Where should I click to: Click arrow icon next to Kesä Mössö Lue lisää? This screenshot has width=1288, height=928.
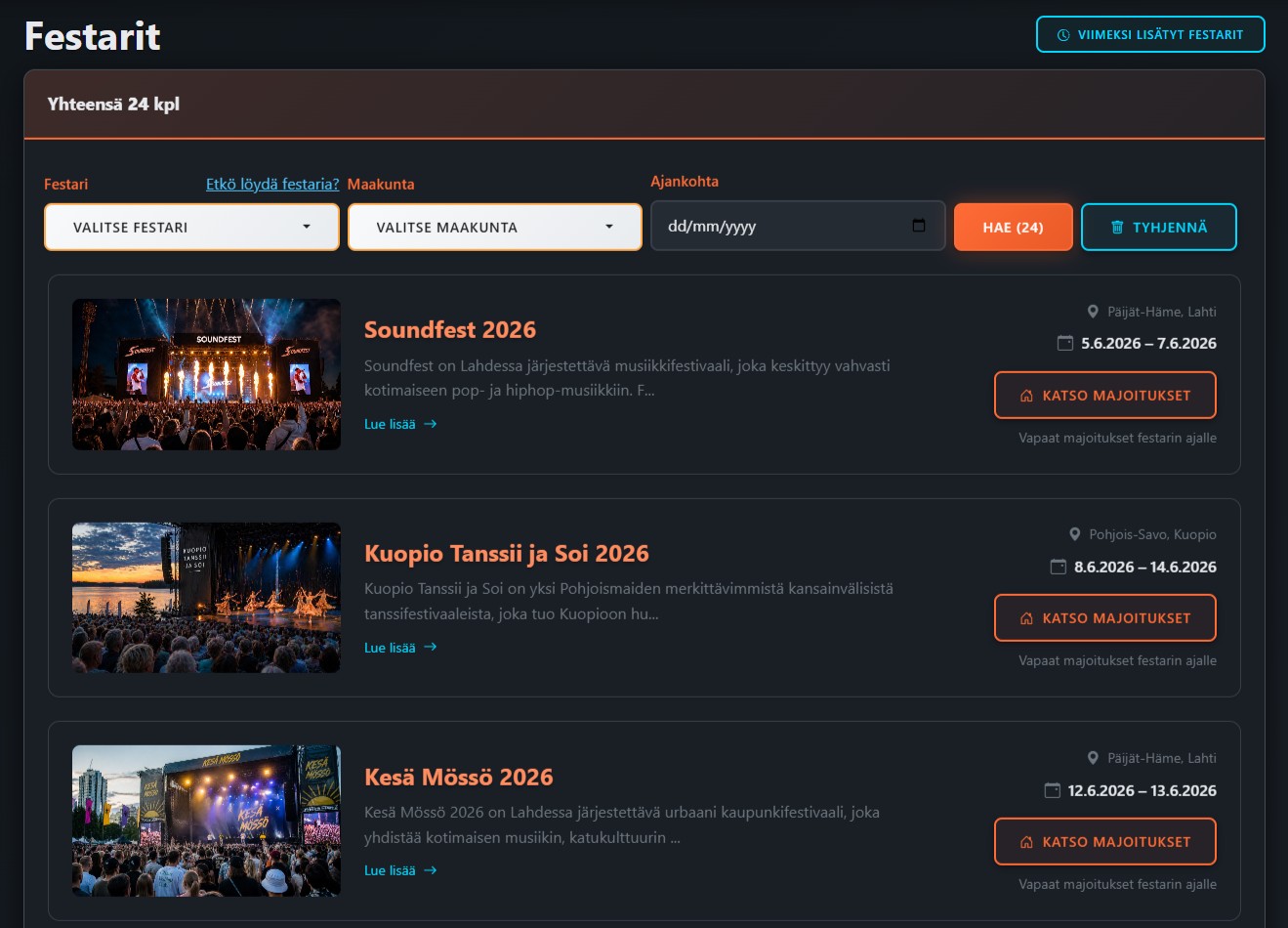tap(431, 870)
